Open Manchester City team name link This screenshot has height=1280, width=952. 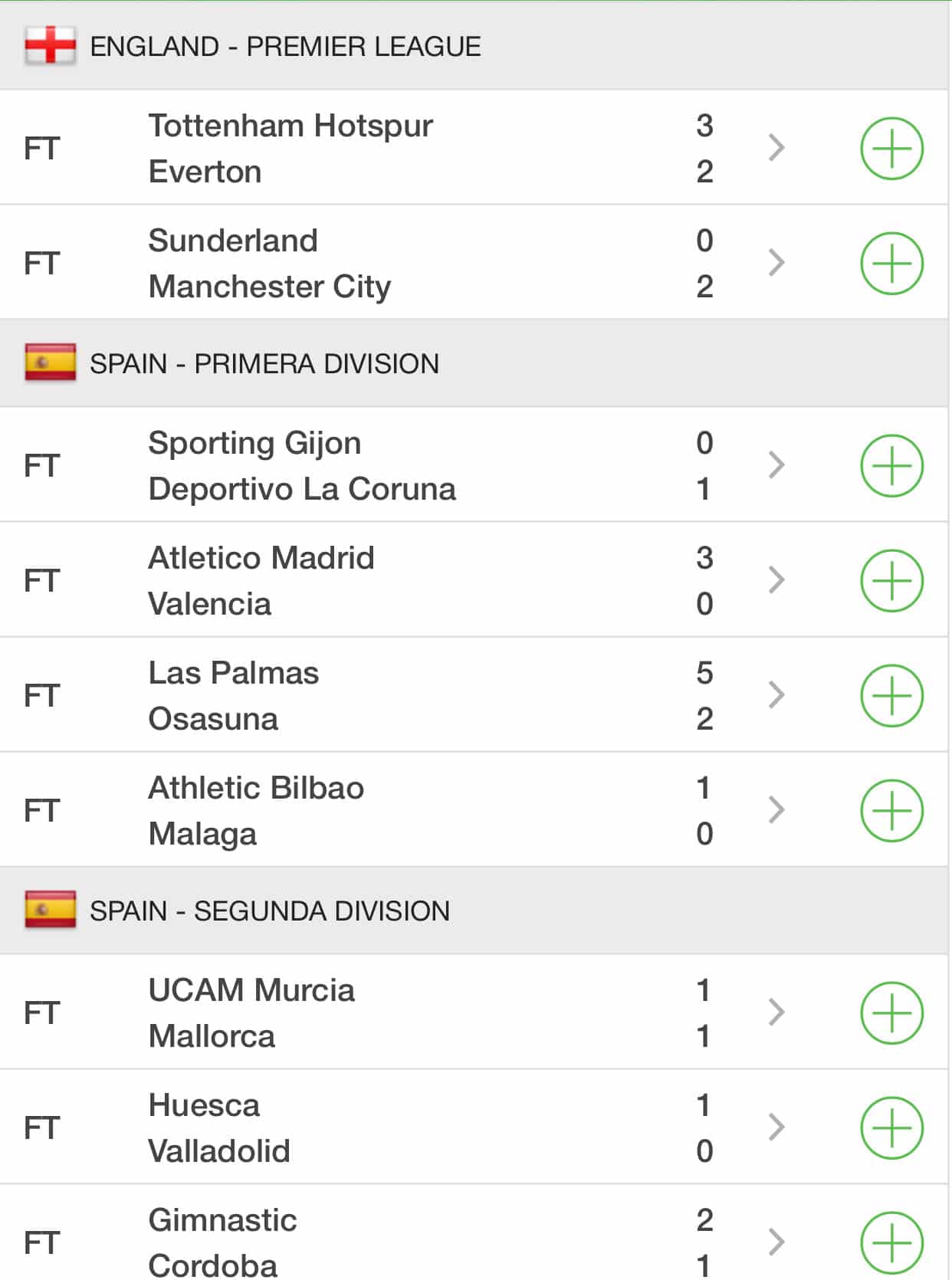pyautogui.click(x=270, y=287)
